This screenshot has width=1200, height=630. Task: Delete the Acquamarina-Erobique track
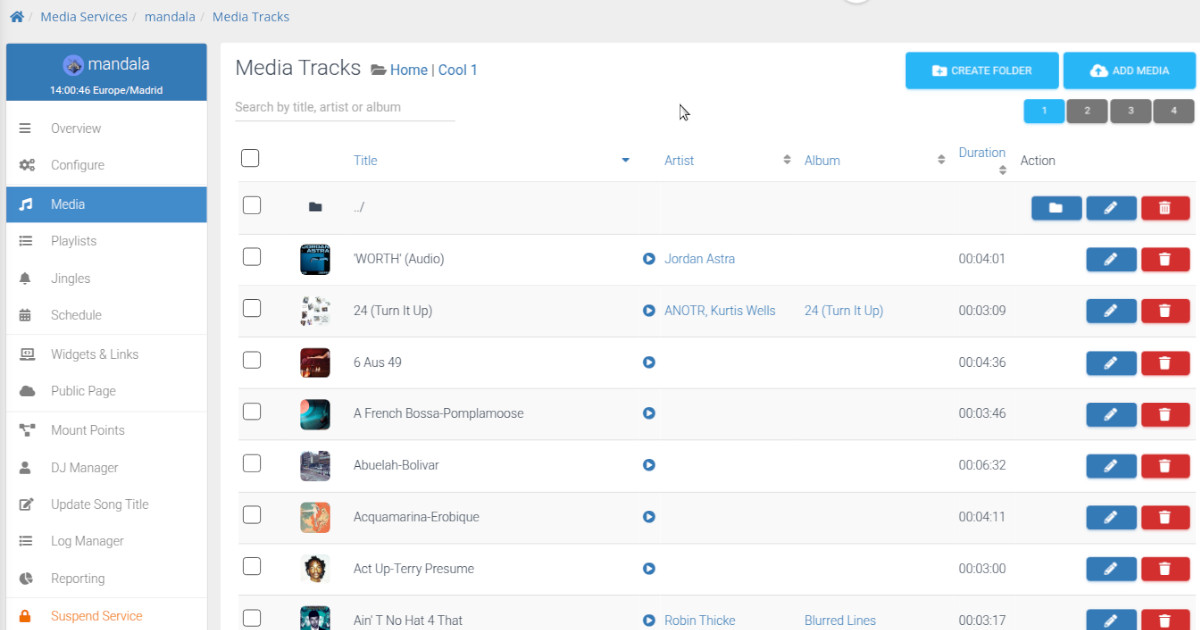pos(1165,517)
